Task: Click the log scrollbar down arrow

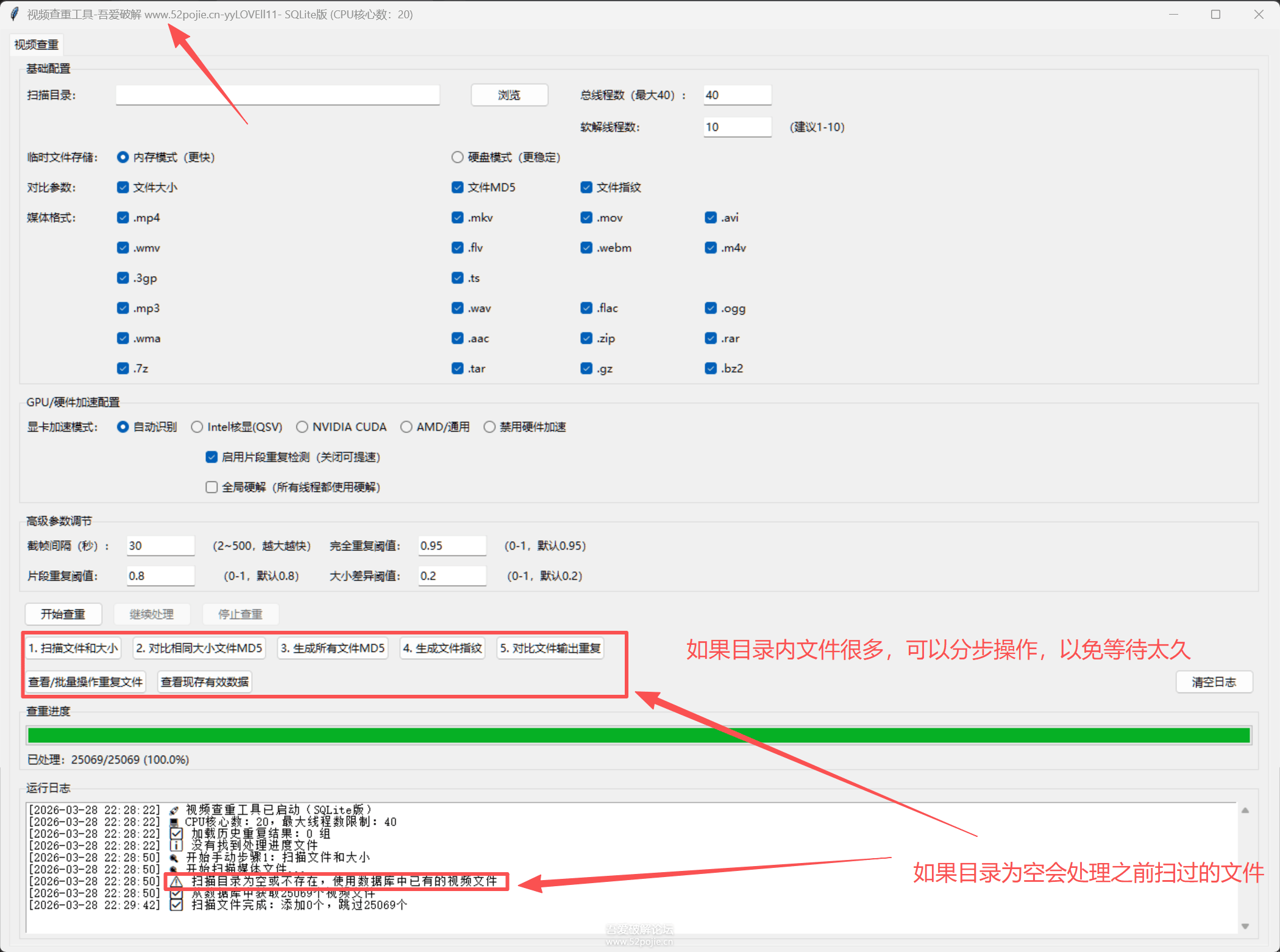Action: (x=1245, y=926)
